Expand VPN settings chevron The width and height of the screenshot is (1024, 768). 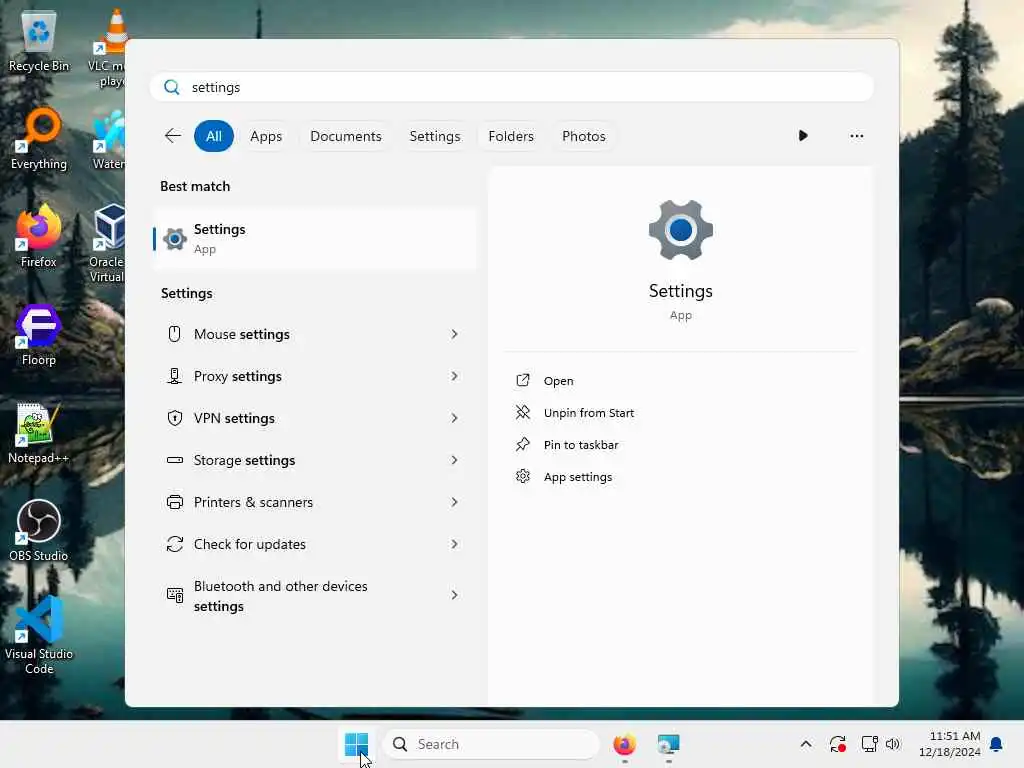455,418
